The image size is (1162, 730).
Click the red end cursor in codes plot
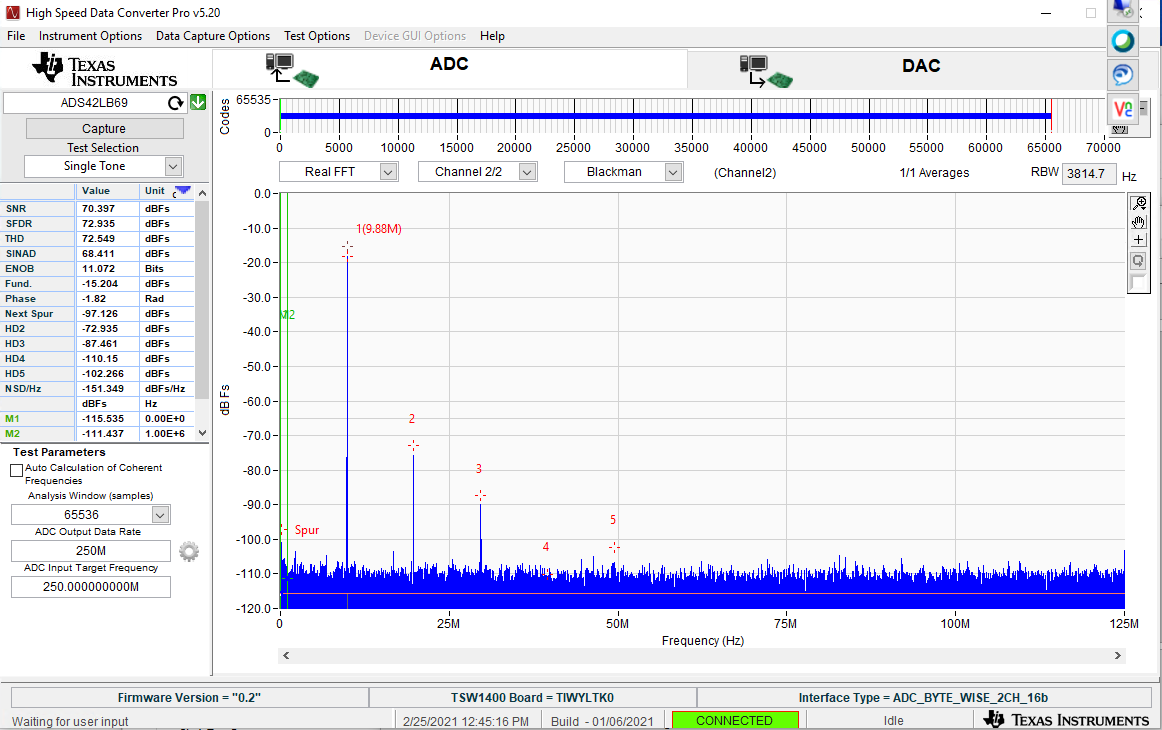pyautogui.click(x=1051, y=115)
